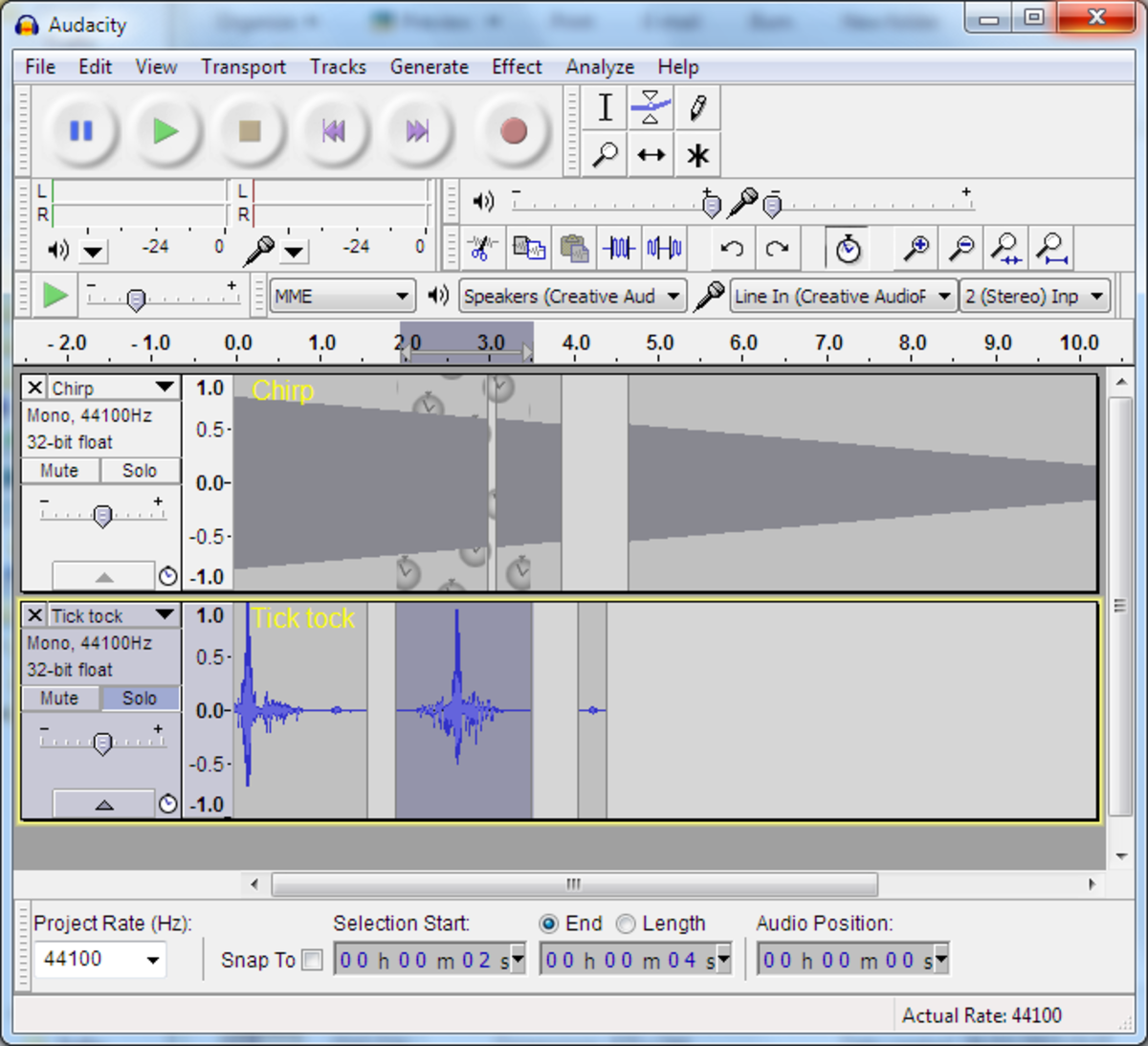Mute the Tick tock track
This screenshot has height=1046, width=1148.
click(x=59, y=698)
